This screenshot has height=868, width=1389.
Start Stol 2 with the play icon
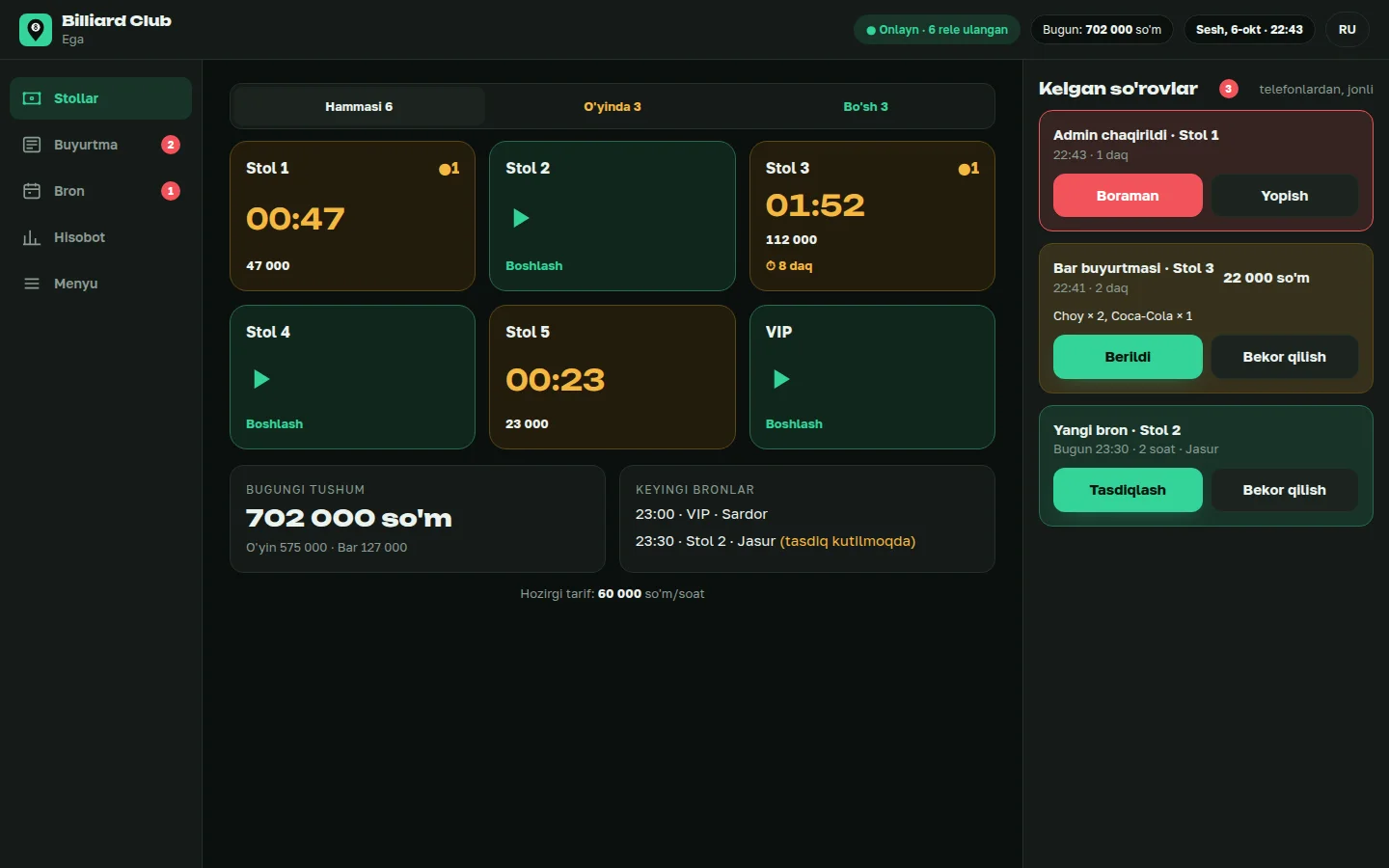pyautogui.click(x=521, y=218)
